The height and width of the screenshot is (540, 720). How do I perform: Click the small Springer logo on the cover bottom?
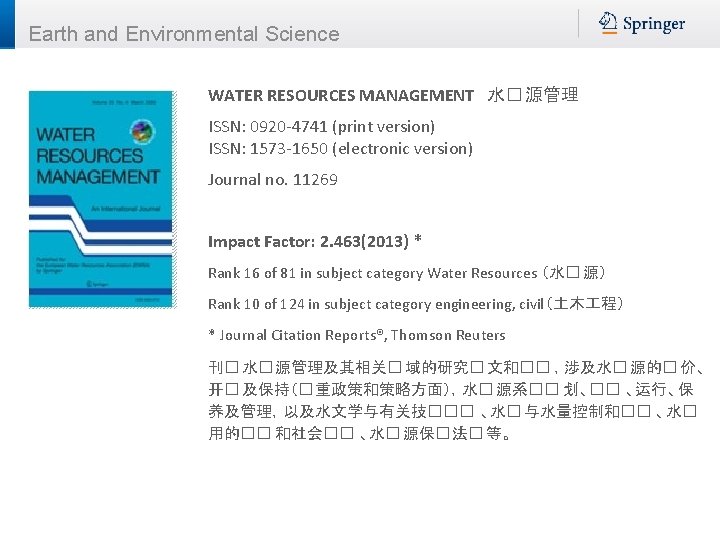97,284
